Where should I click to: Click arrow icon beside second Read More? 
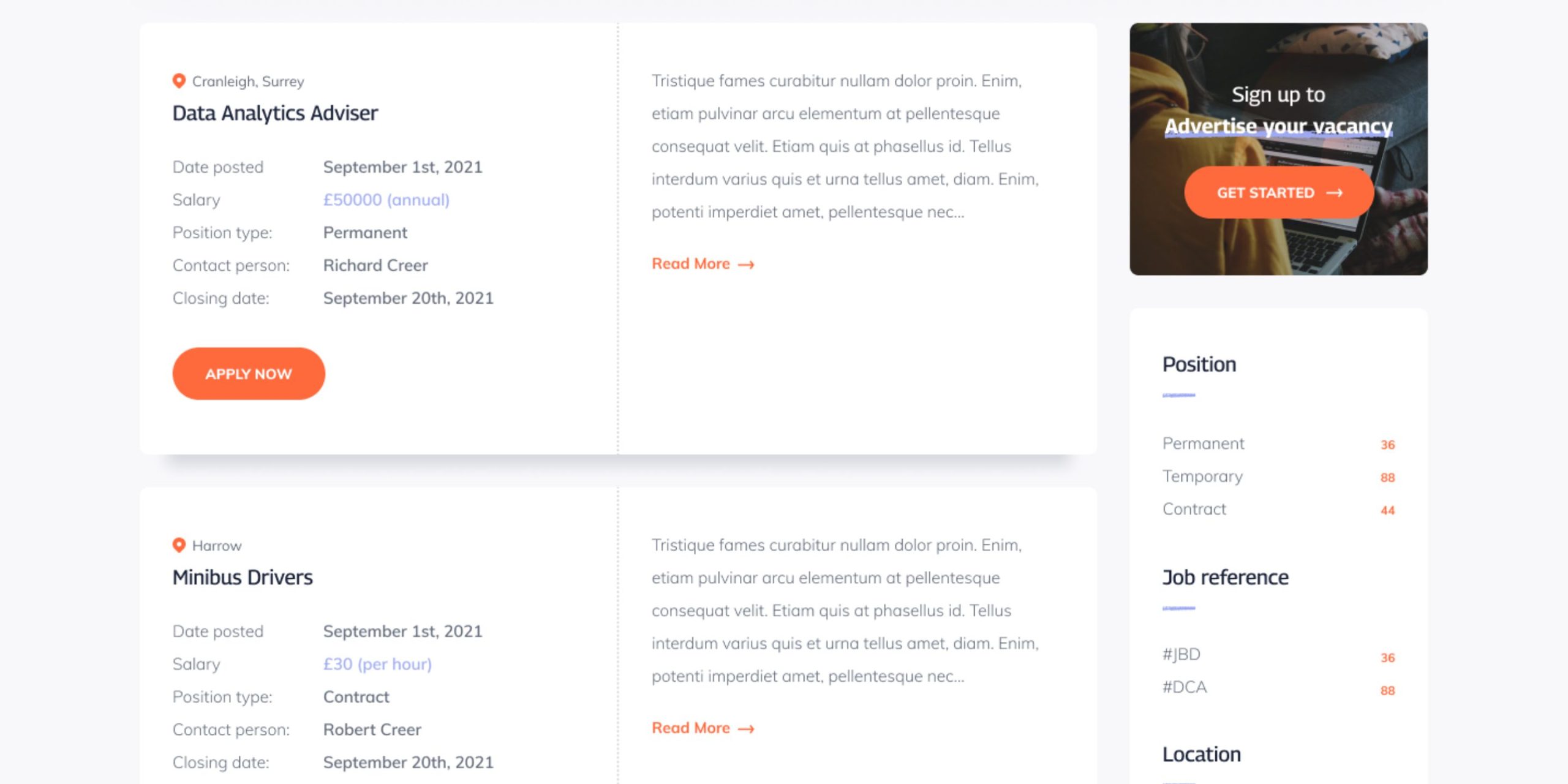[x=746, y=729]
